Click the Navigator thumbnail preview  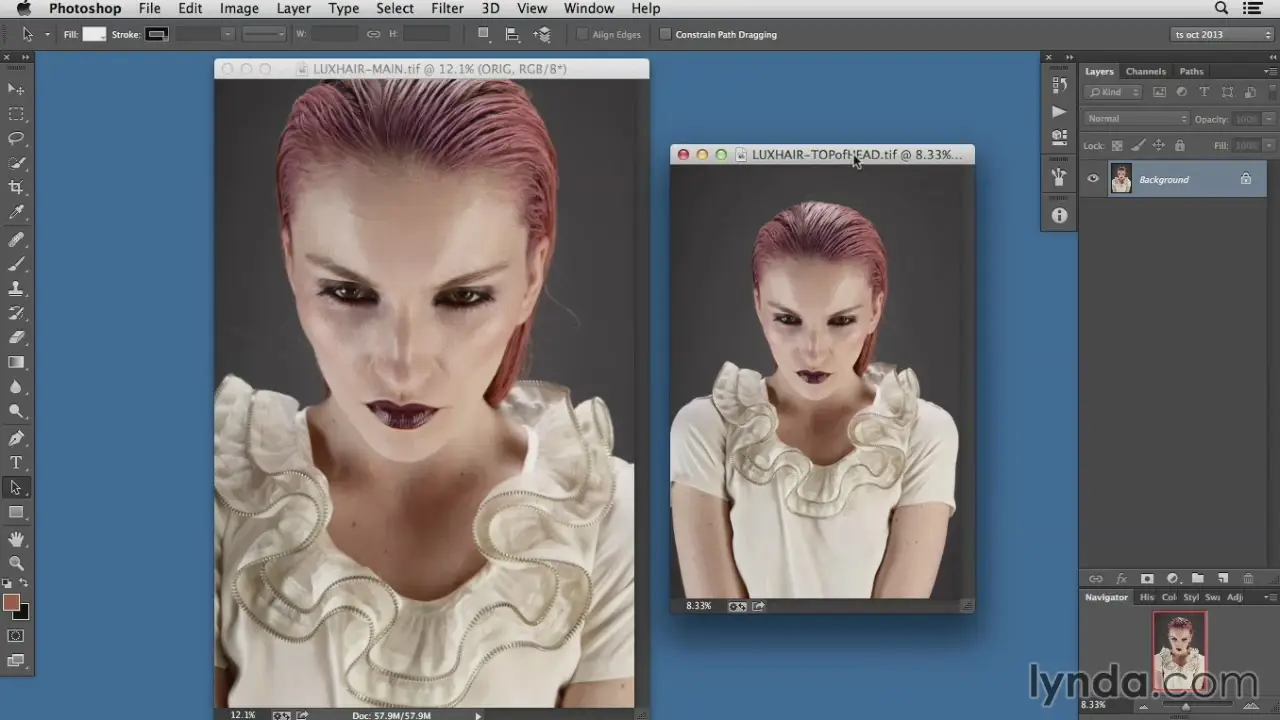(x=1180, y=651)
